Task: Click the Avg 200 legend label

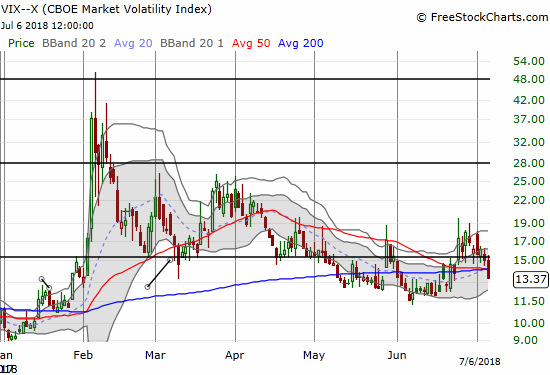Action: (300, 43)
